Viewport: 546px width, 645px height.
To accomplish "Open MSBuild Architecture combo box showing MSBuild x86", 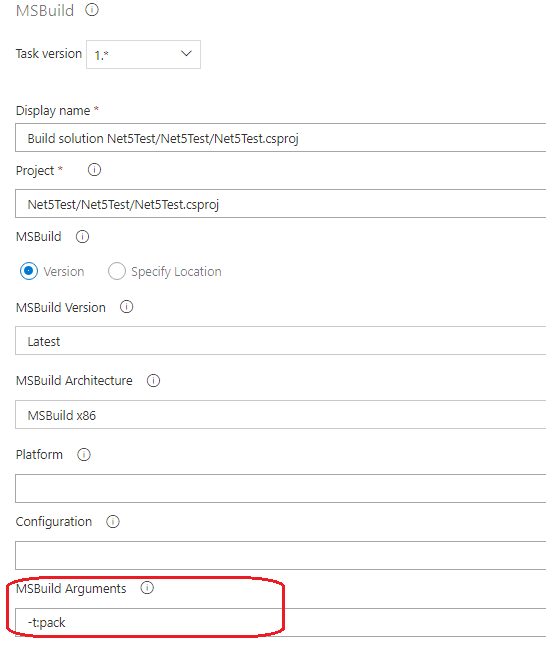I will (281, 415).
